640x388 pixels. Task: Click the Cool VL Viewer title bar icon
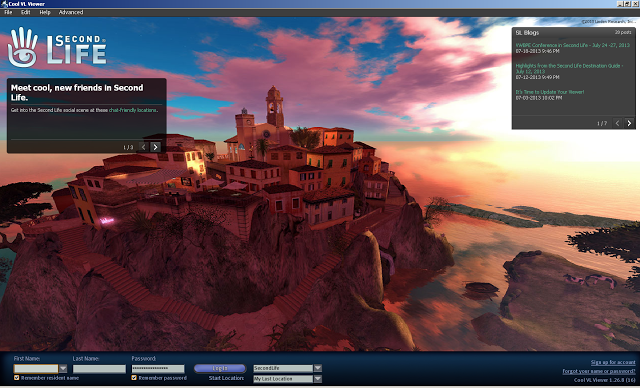click(x=4, y=4)
